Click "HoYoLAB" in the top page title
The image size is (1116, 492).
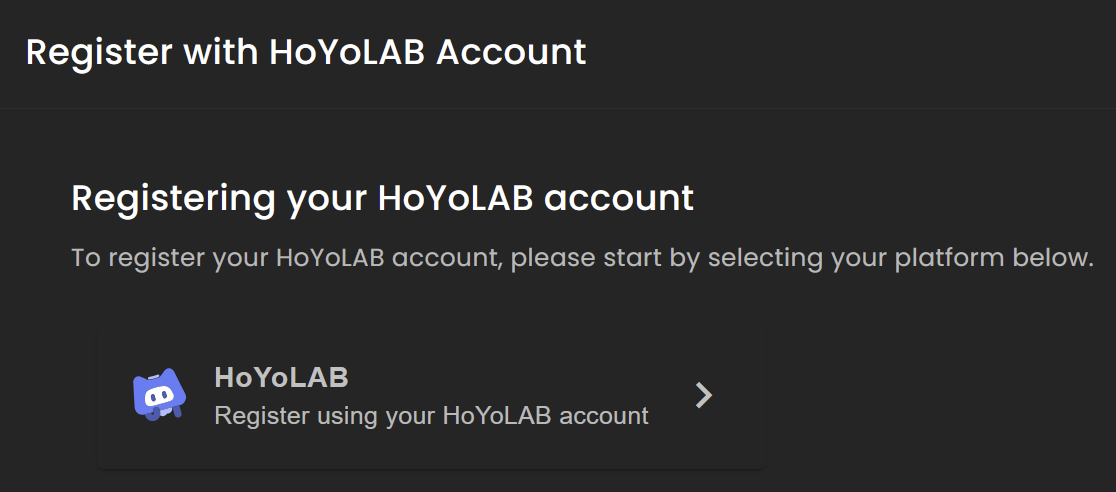click(x=347, y=52)
